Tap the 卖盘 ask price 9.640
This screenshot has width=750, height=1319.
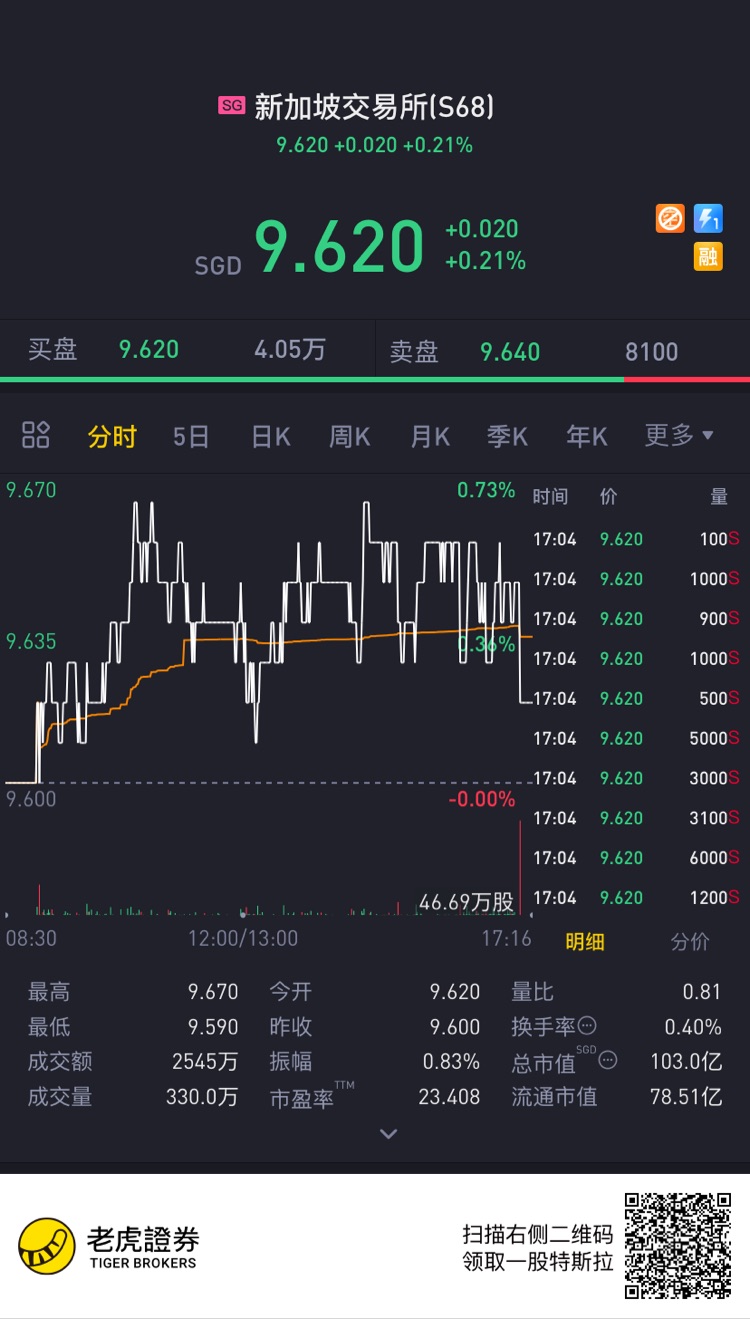pyautogui.click(x=510, y=352)
